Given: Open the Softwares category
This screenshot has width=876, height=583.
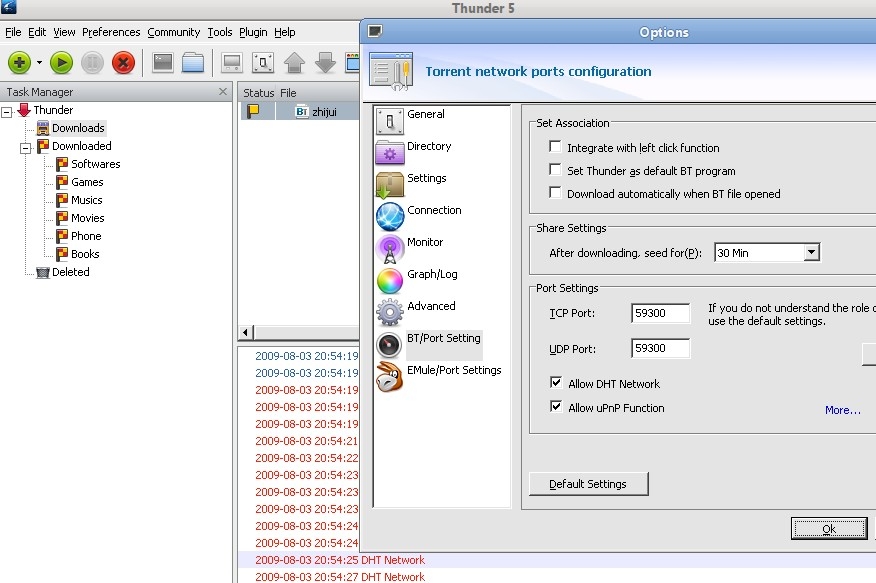Looking at the screenshot, I should pos(96,164).
